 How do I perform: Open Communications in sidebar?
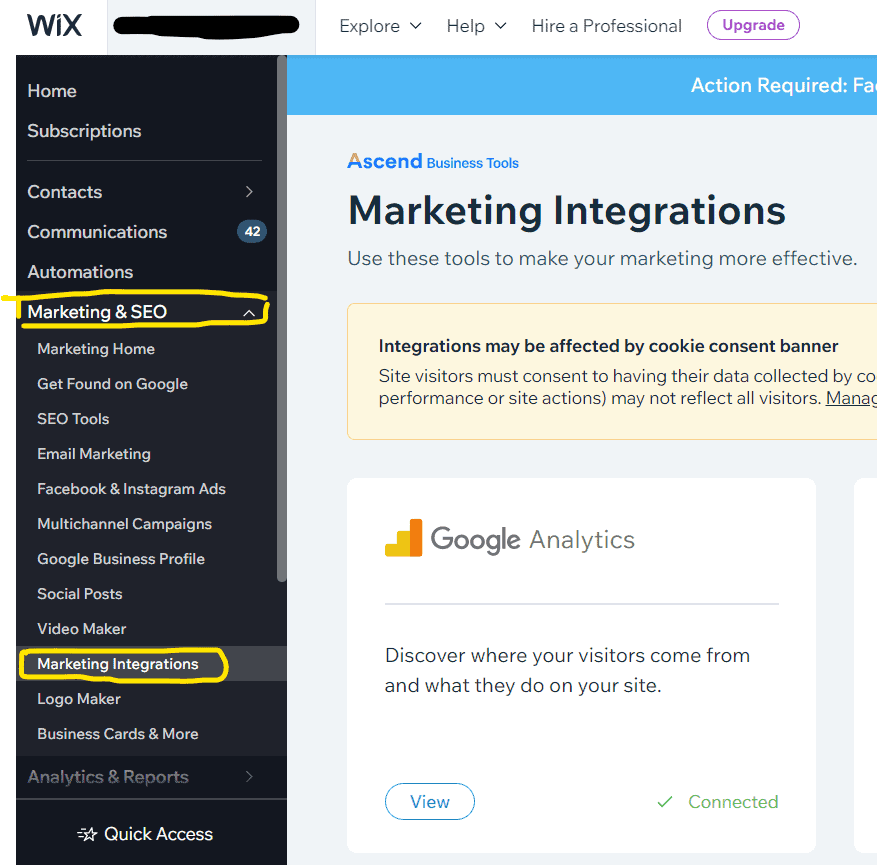pyautogui.click(x=97, y=232)
